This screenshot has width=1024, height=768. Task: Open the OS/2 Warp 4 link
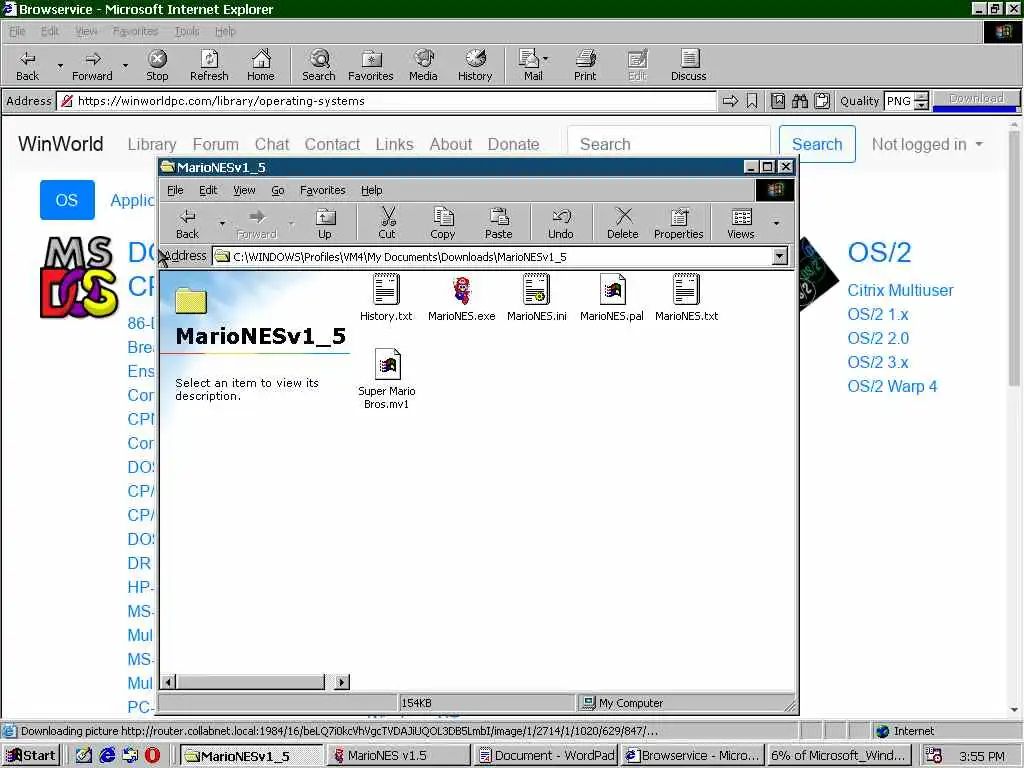(892, 387)
